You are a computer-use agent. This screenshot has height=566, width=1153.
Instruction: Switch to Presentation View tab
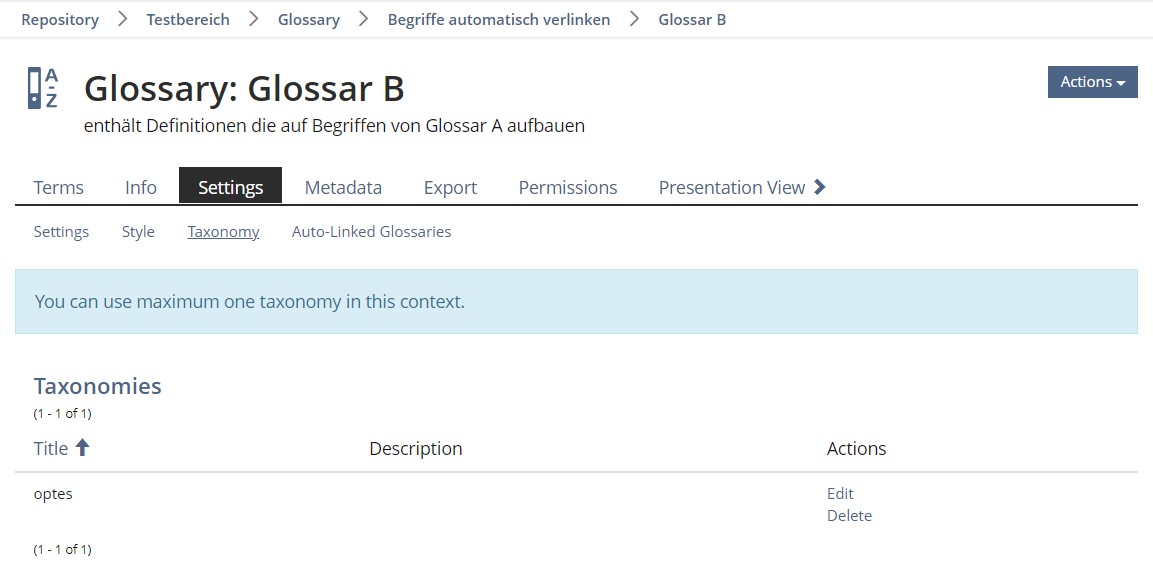click(x=731, y=187)
